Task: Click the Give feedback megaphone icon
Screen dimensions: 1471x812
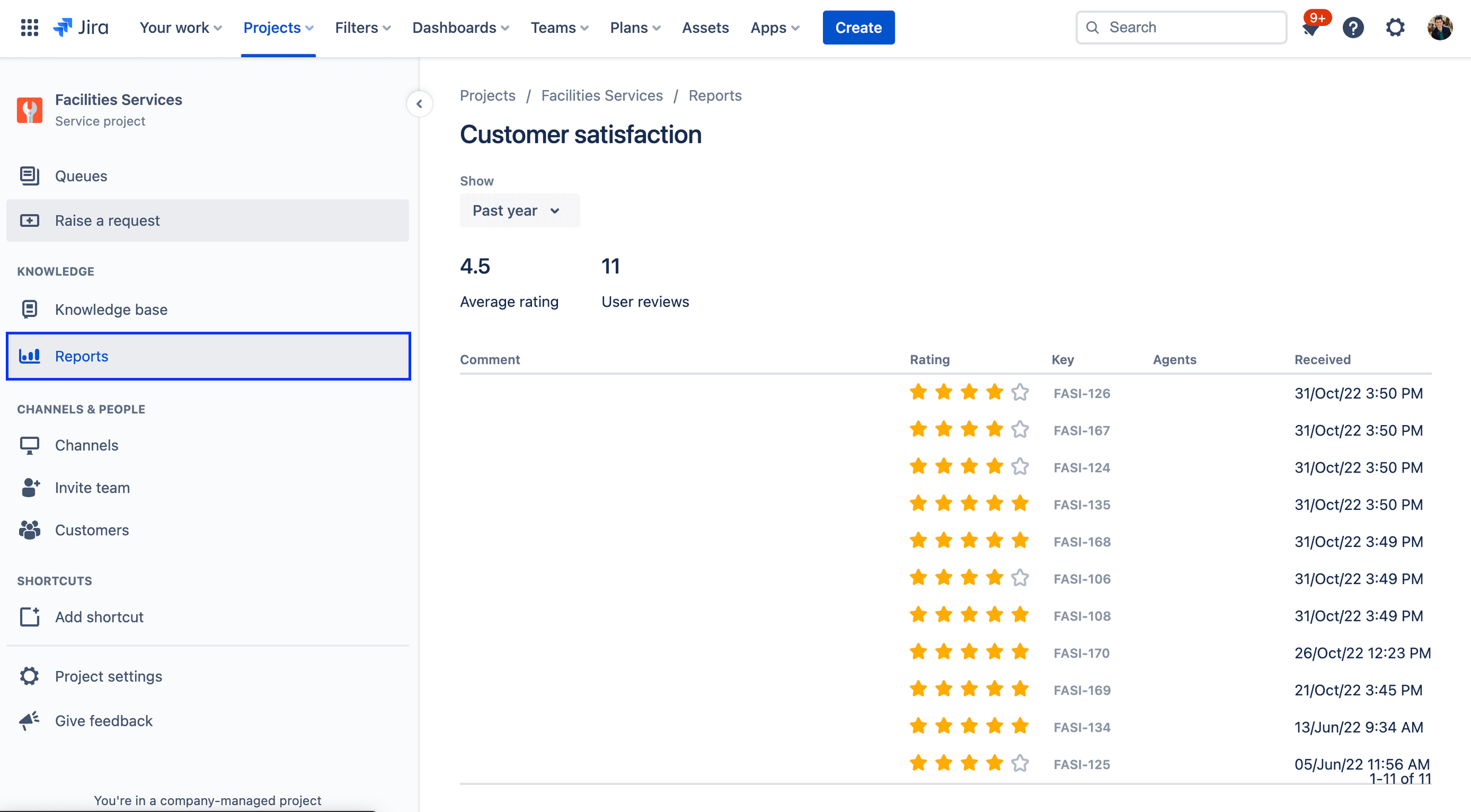Action: [x=29, y=720]
